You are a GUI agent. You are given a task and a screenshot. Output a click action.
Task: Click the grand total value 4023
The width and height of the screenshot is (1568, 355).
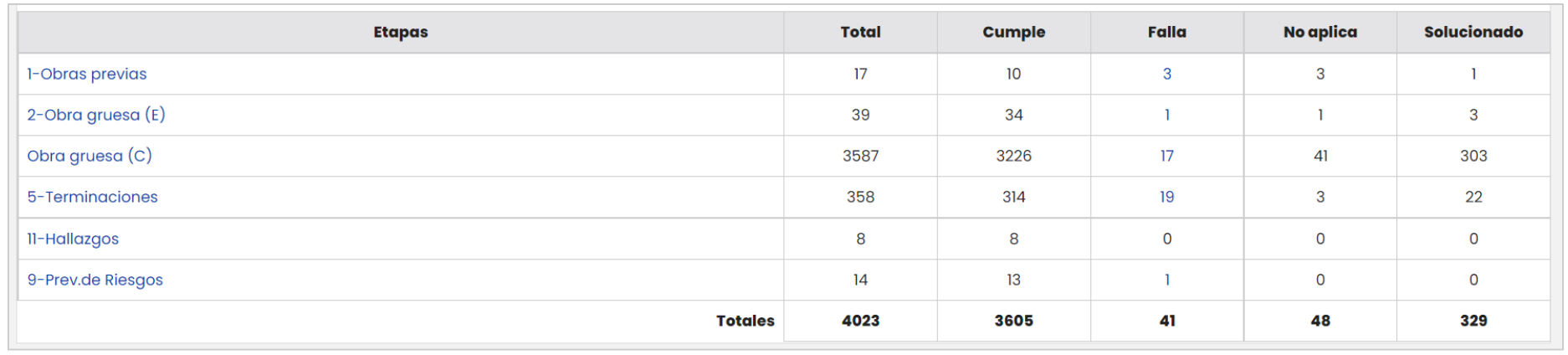[x=860, y=321]
